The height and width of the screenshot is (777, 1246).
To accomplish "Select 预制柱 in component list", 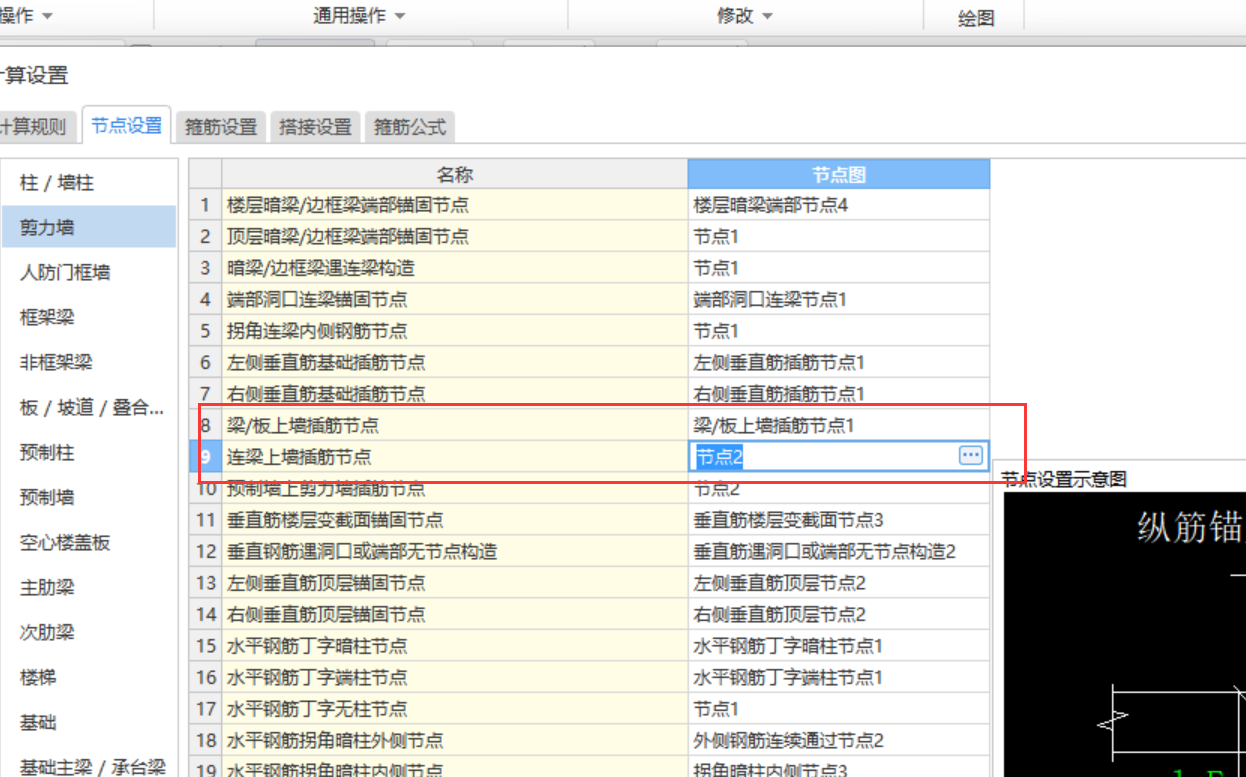I will click(88, 452).
